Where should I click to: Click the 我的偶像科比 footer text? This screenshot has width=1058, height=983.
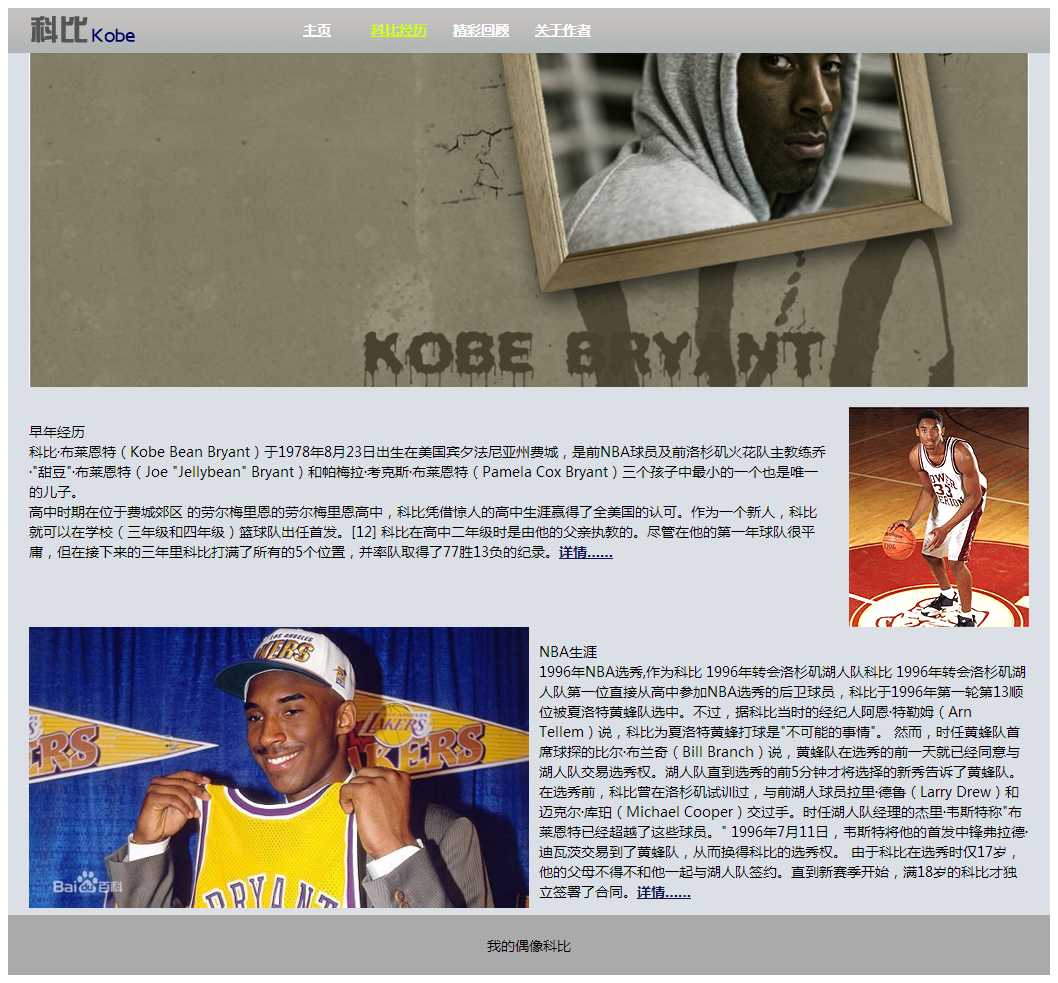coord(528,946)
